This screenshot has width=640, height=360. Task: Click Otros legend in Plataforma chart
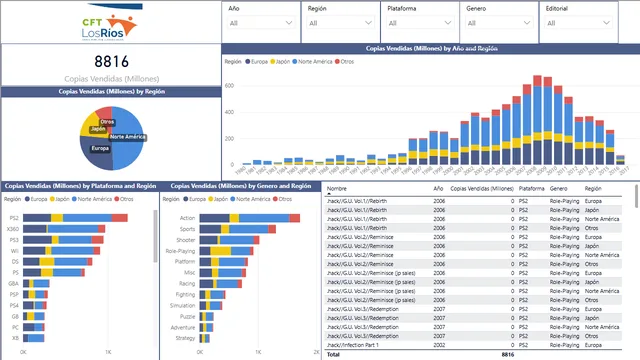(124, 199)
